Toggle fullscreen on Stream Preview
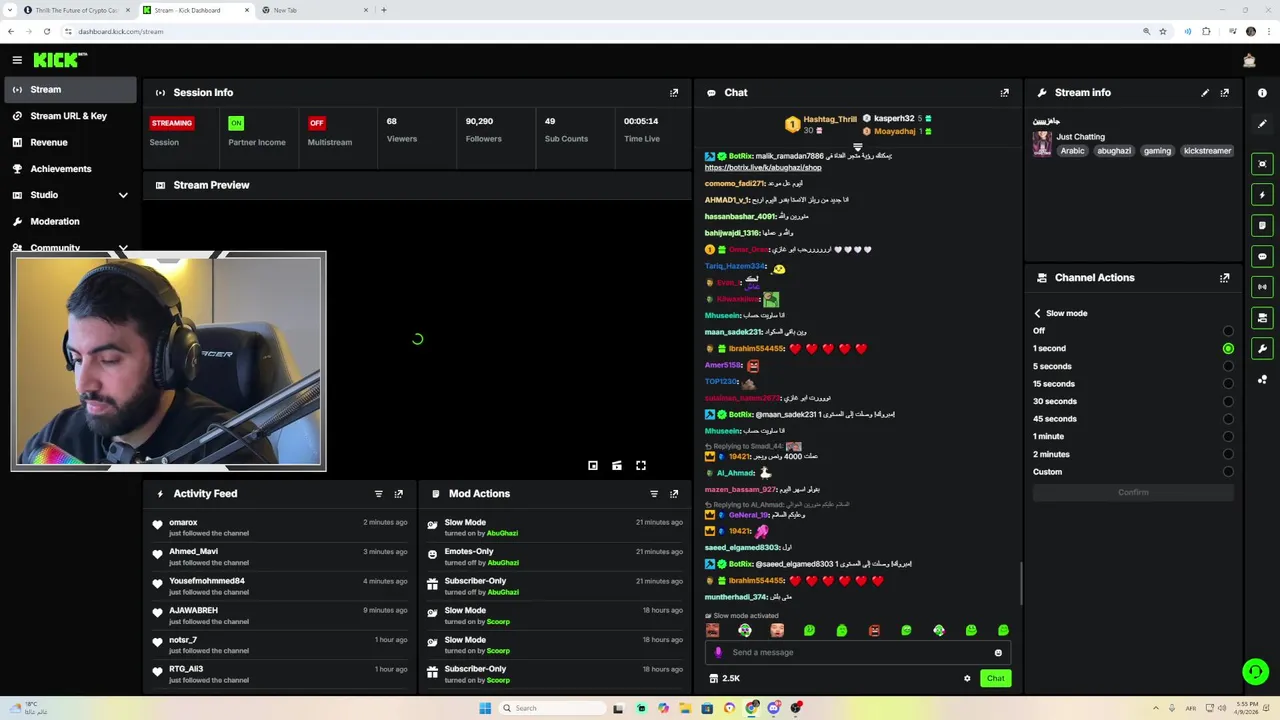The height and width of the screenshot is (720, 1280). point(641,465)
